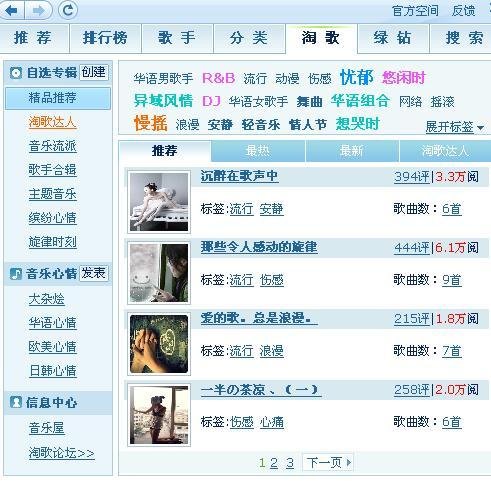Screen dimensions: 491x481
Task: Open album thumbnail for 那些令人感动的旋律
Action: (159, 273)
